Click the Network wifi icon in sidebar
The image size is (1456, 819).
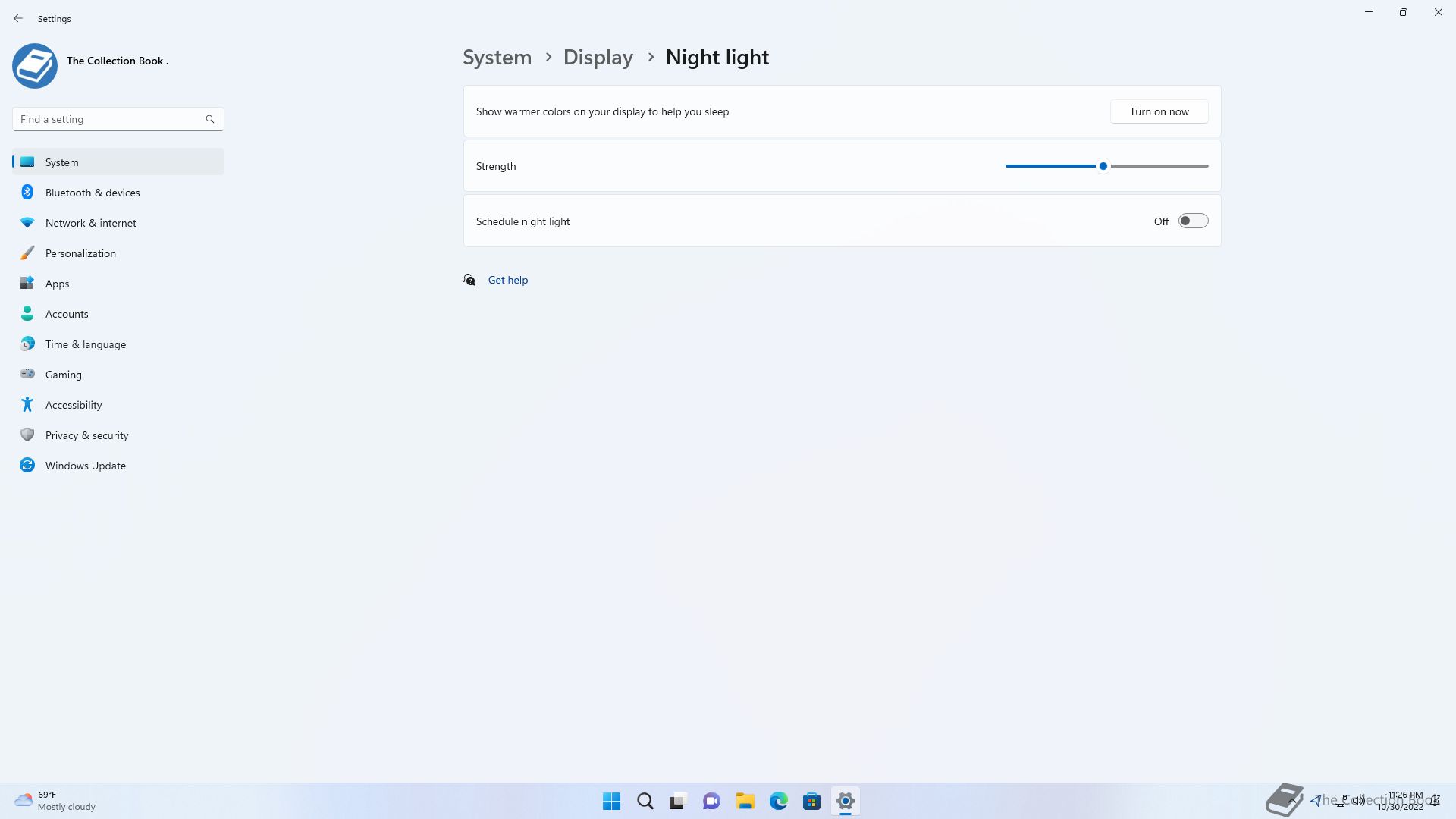(27, 222)
